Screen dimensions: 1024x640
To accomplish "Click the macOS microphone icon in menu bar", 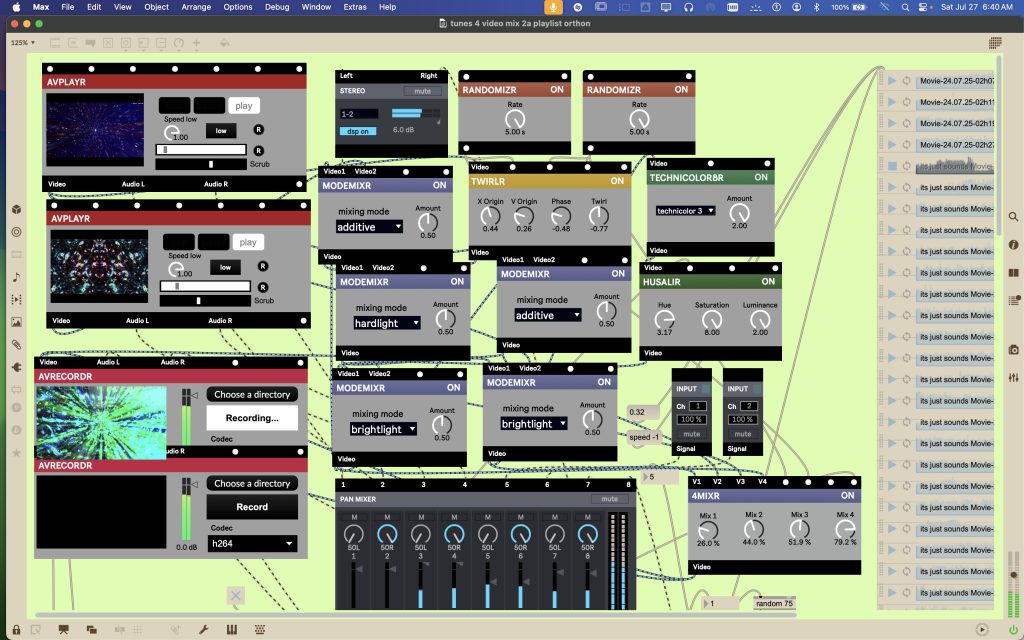I will pos(552,7).
